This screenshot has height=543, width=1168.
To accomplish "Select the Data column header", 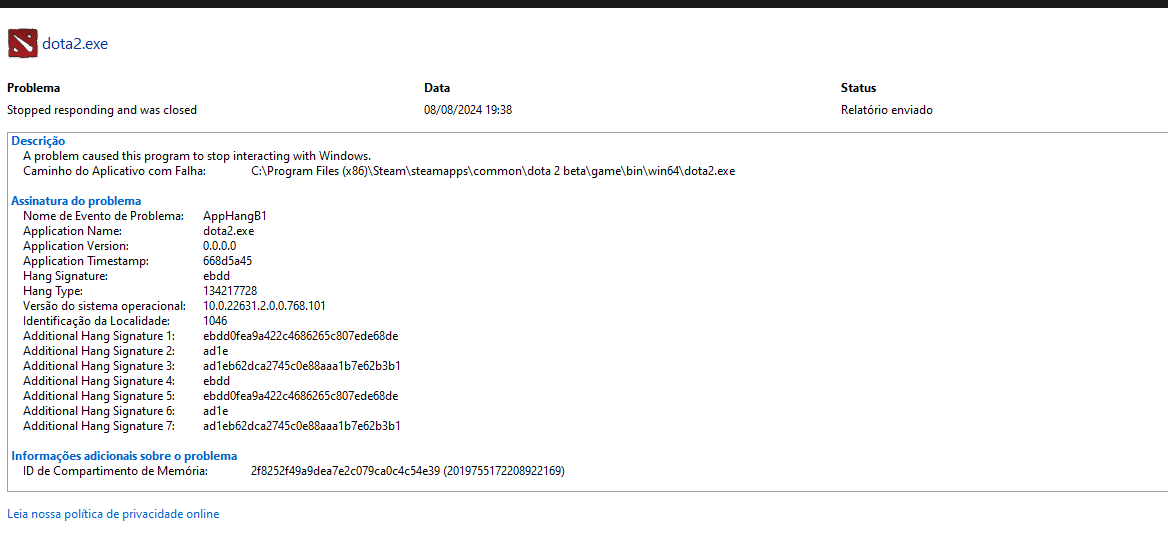I will coord(437,88).
